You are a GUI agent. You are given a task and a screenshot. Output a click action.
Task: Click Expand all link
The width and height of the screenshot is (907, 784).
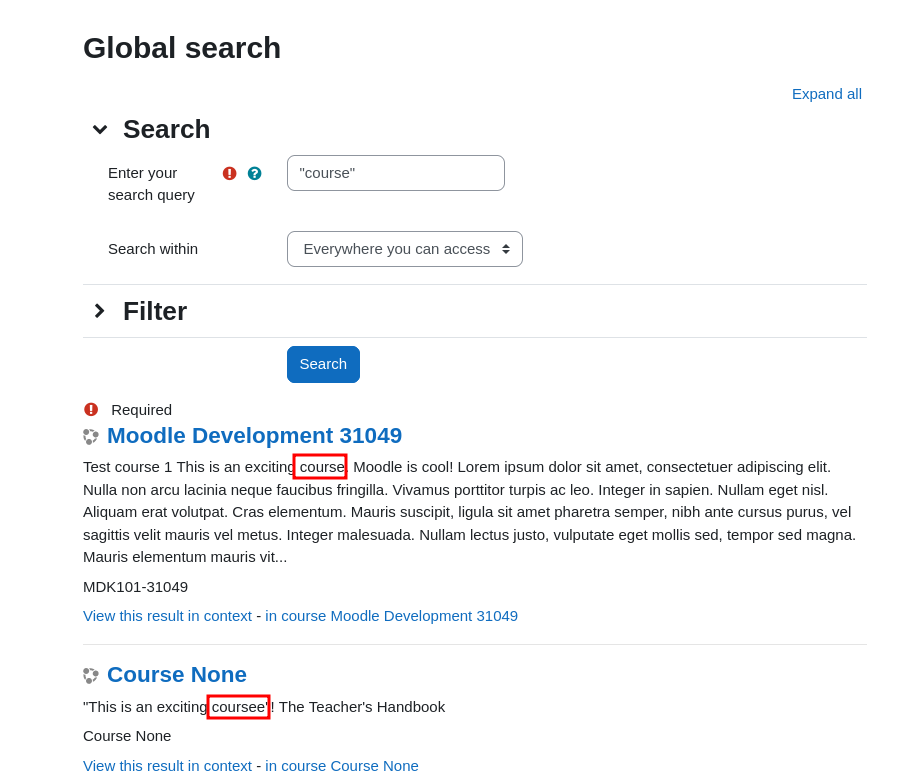(x=827, y=94)
